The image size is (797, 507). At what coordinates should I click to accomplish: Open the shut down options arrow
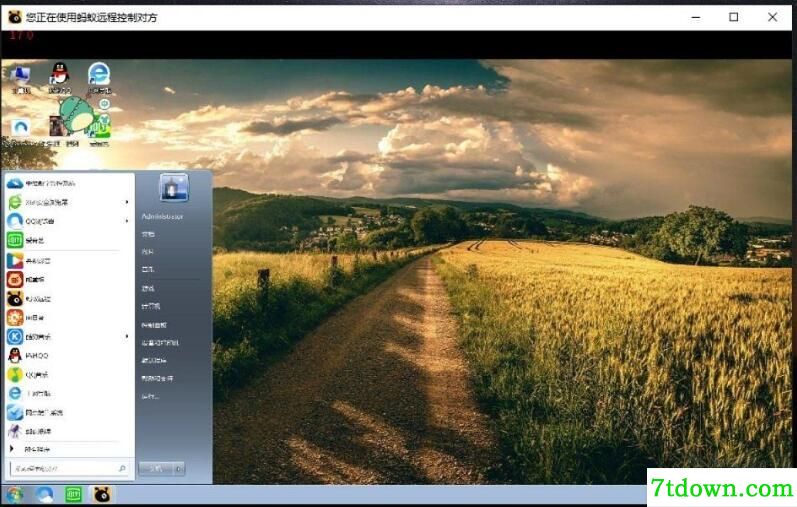(180, 469)
